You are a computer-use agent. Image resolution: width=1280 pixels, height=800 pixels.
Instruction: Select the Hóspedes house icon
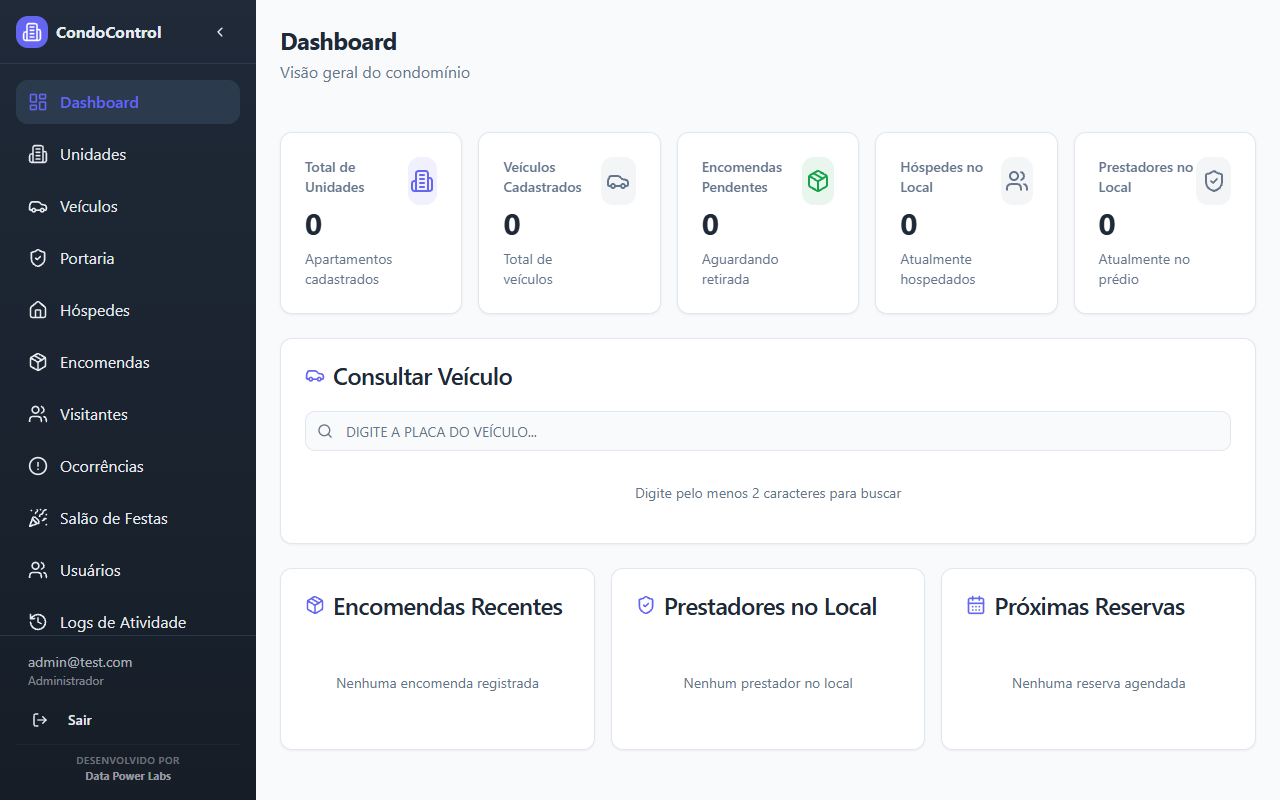tap(38, 310)
